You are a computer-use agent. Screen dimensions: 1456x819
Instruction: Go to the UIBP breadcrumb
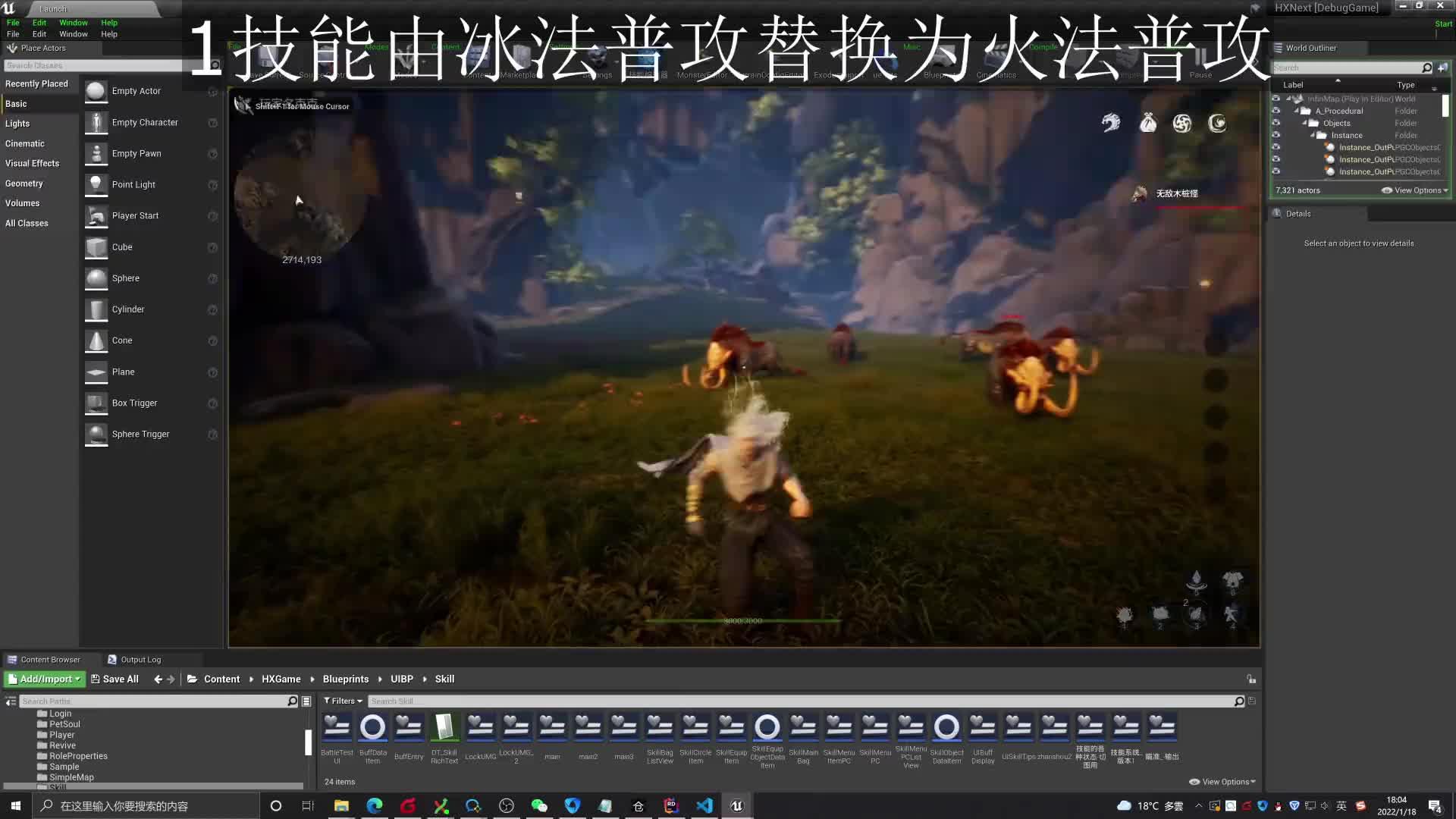click(402, 679)
